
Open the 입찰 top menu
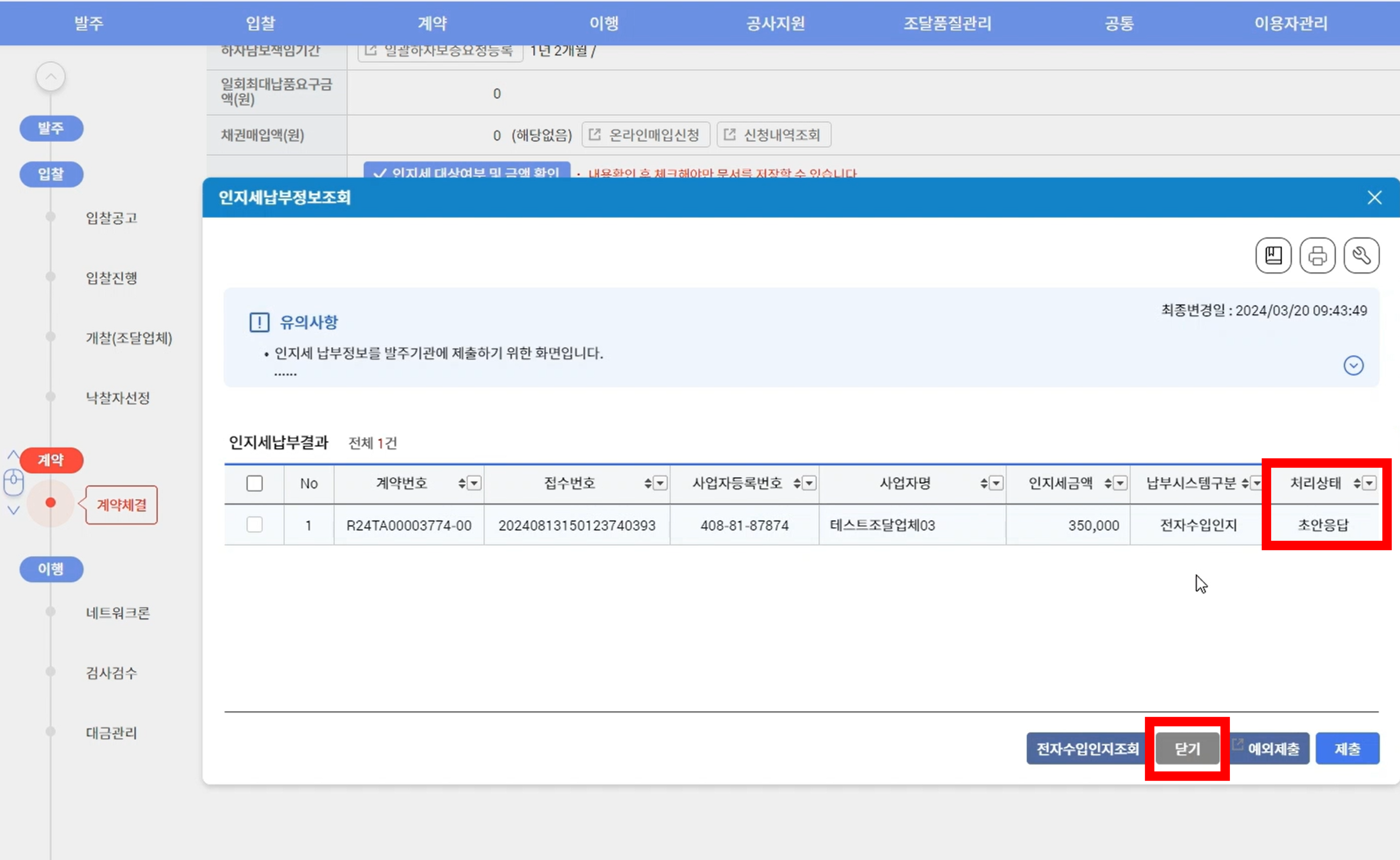point(260,23)
